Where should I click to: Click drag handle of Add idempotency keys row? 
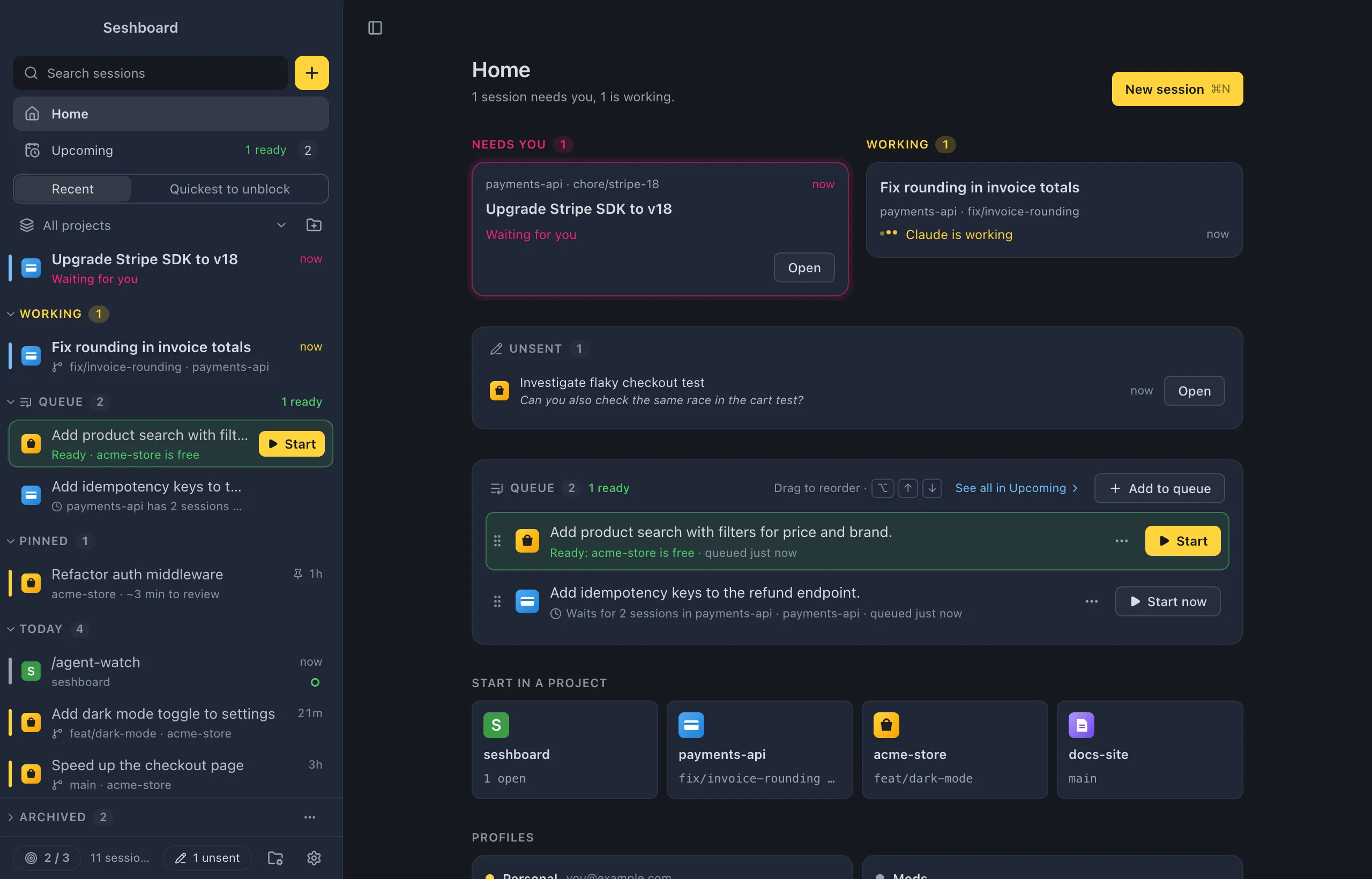[497, 601]
